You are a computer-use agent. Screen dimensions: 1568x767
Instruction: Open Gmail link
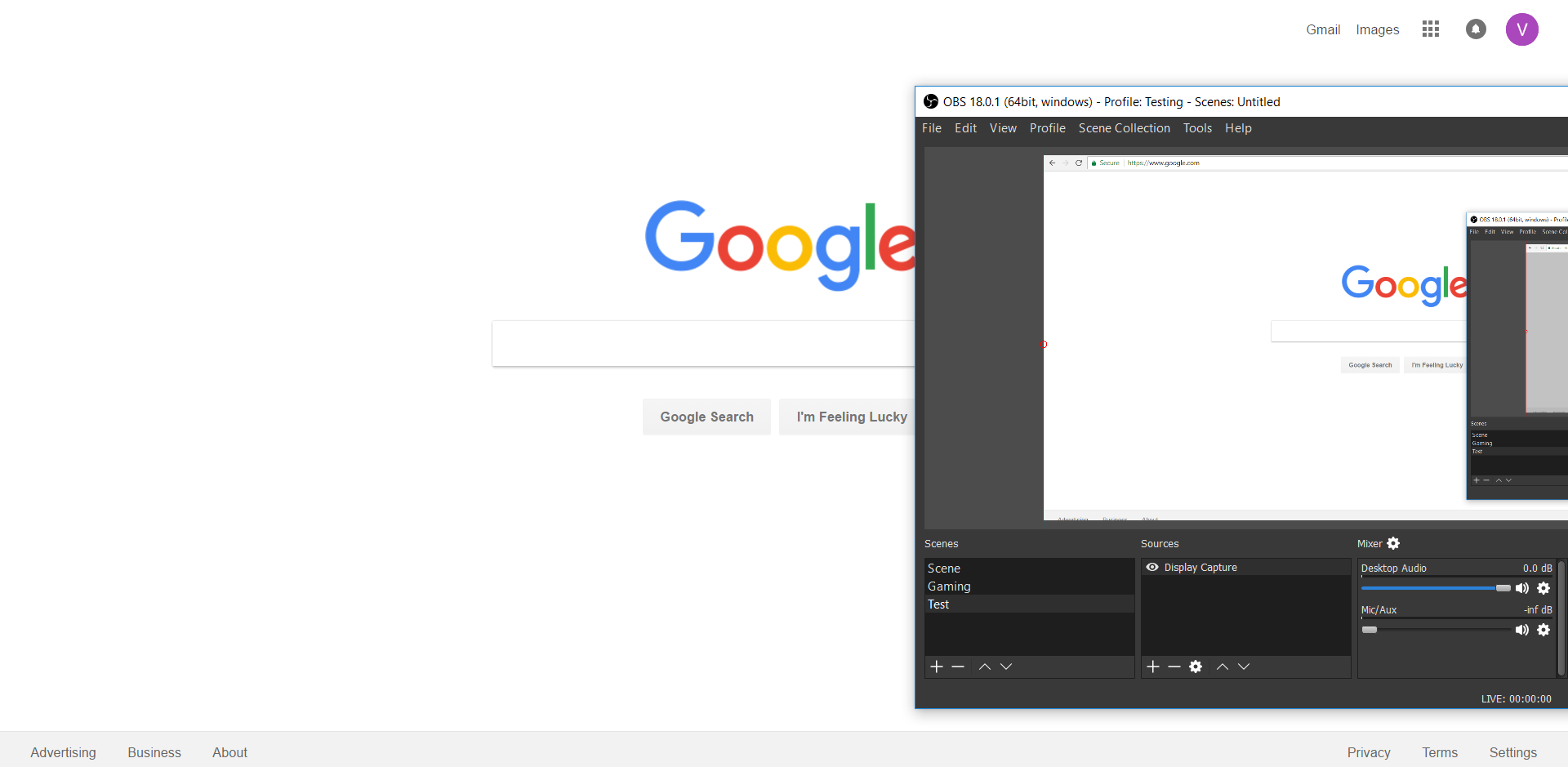pos(1323,29)
